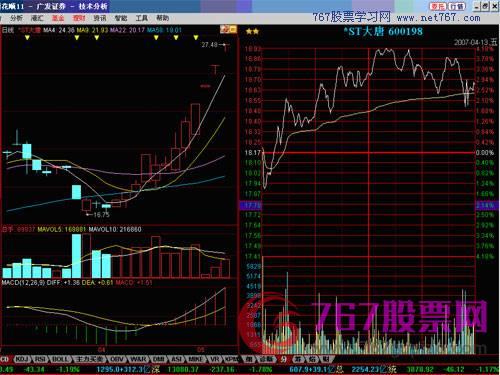Screen dimensions: 500x375
Task: Open the 分析 menu
Action: [16, 18]
